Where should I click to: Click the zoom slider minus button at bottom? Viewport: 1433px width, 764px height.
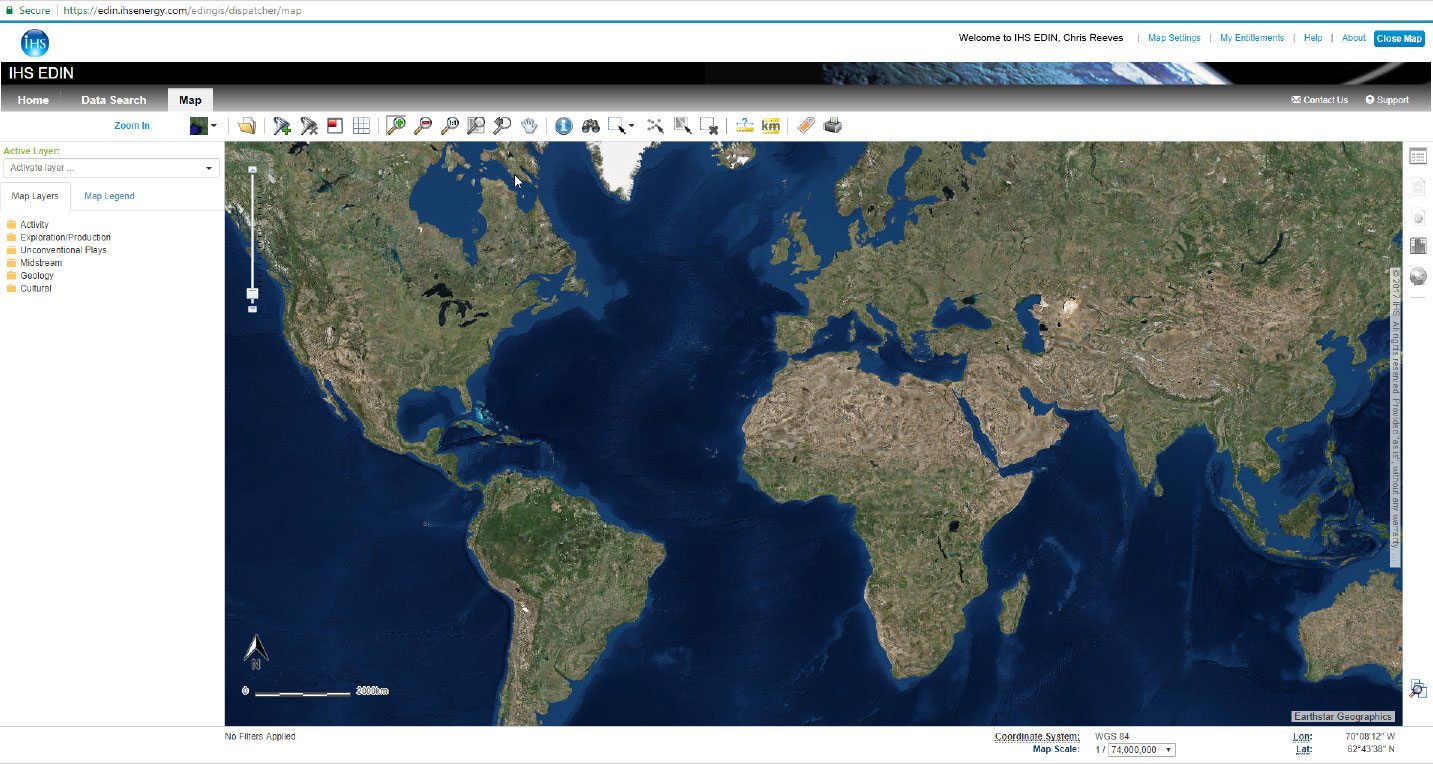(252, 309)
